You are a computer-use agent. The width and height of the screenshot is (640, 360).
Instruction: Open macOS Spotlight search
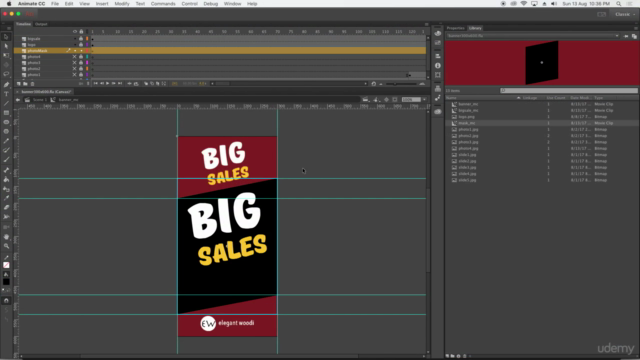619,4
